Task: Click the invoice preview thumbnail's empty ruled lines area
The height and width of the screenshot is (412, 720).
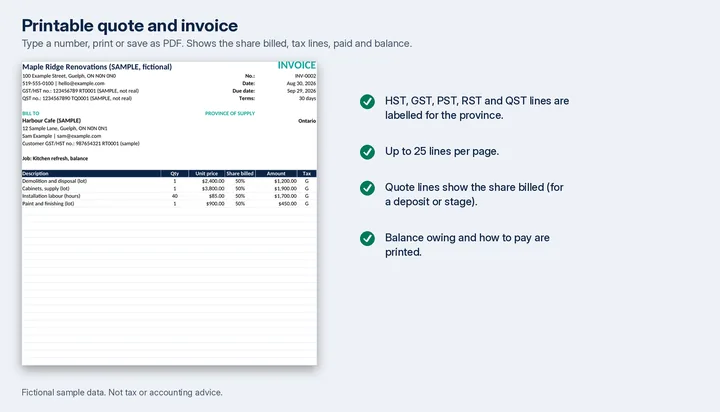Action: (x=169, y=285)
